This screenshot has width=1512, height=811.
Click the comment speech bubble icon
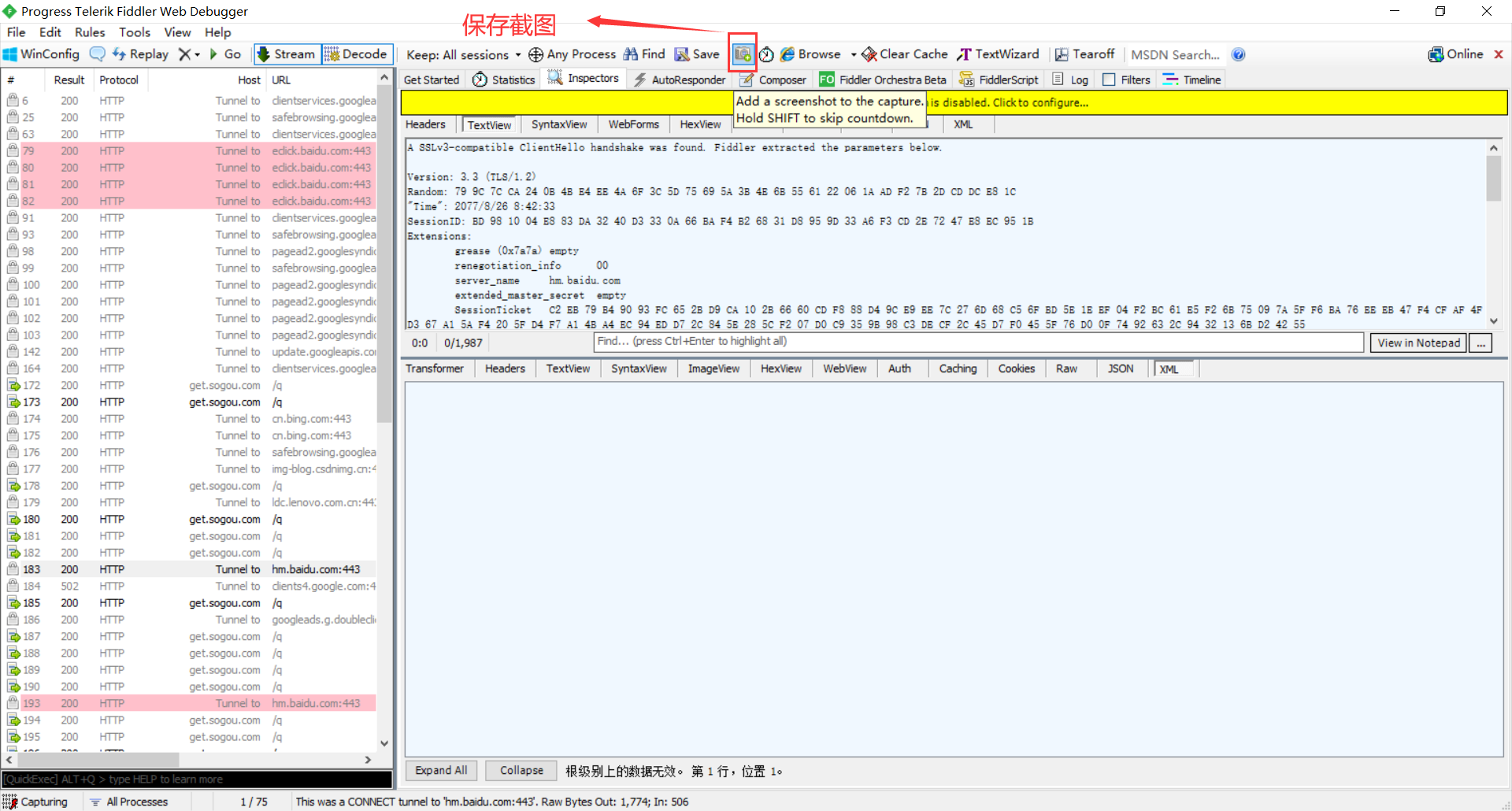coord(98,54)
